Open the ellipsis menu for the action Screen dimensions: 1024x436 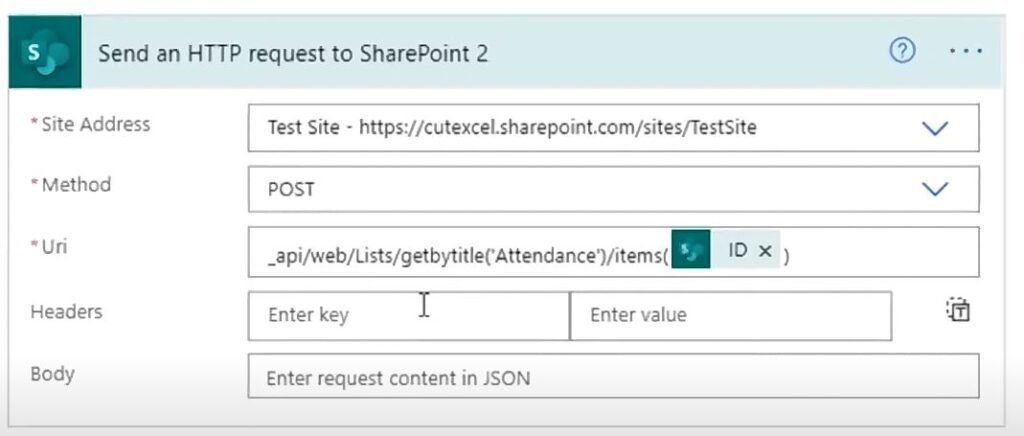(x=966, y=50)
